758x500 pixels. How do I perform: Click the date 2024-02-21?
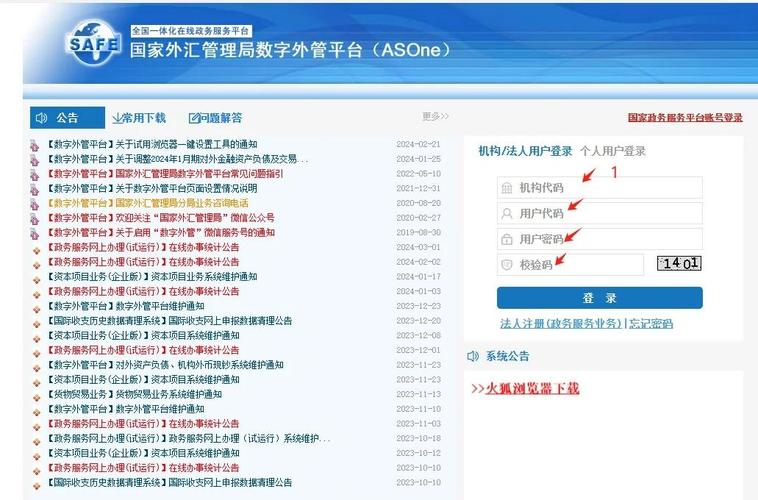click(418, 144)
